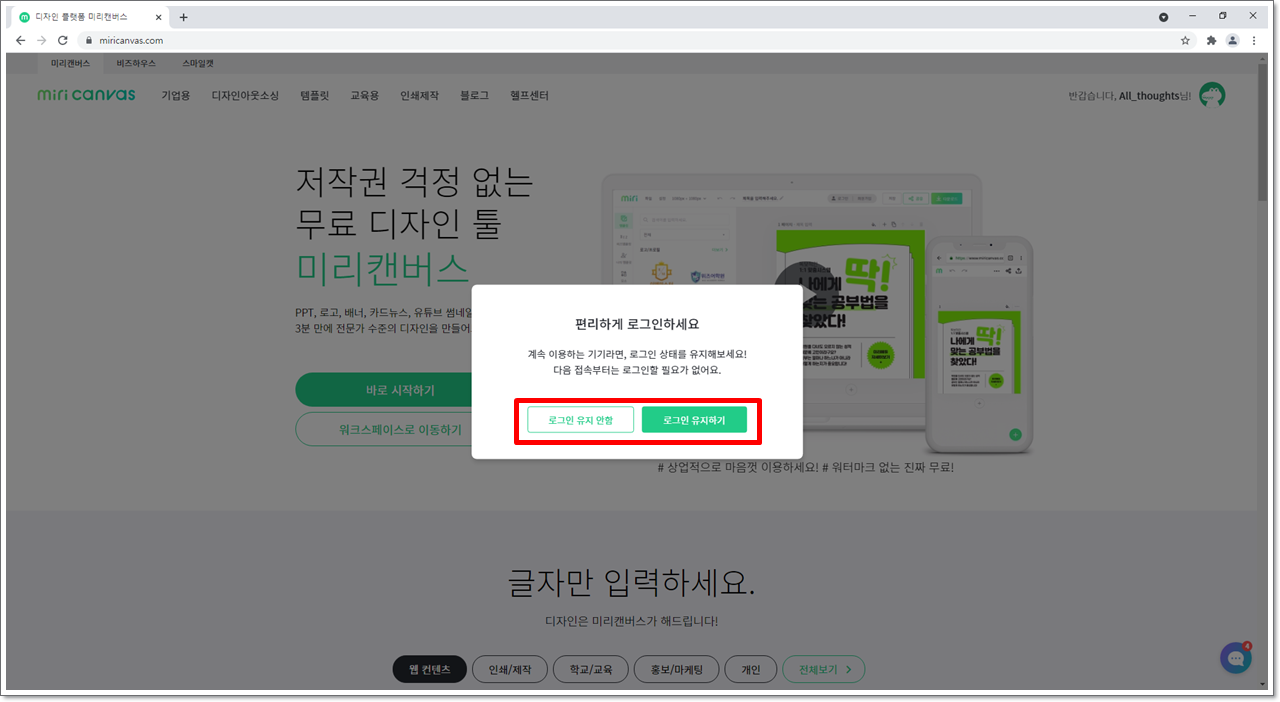Open the Chrome profile avatar icon

coord(1233,40)
